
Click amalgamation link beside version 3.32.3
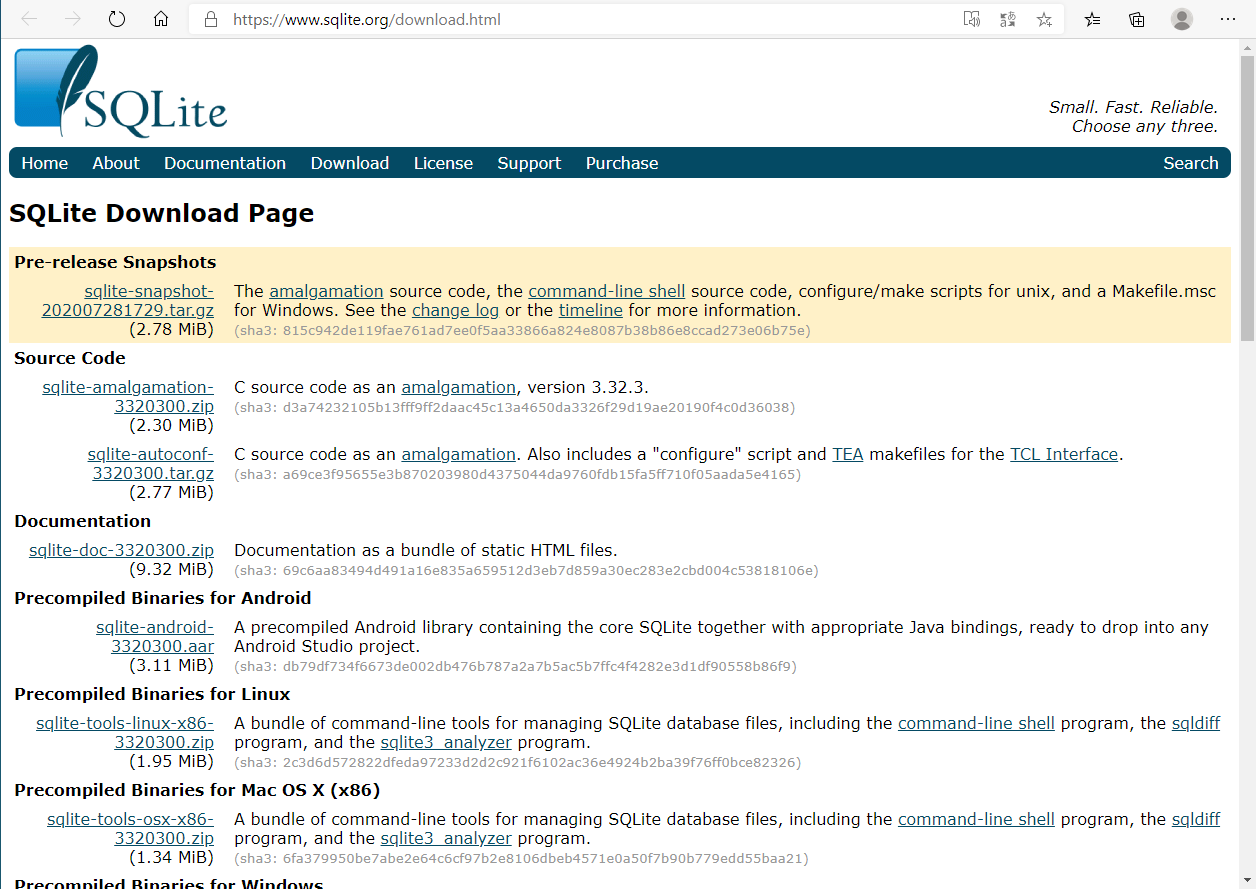click(459, 387)
